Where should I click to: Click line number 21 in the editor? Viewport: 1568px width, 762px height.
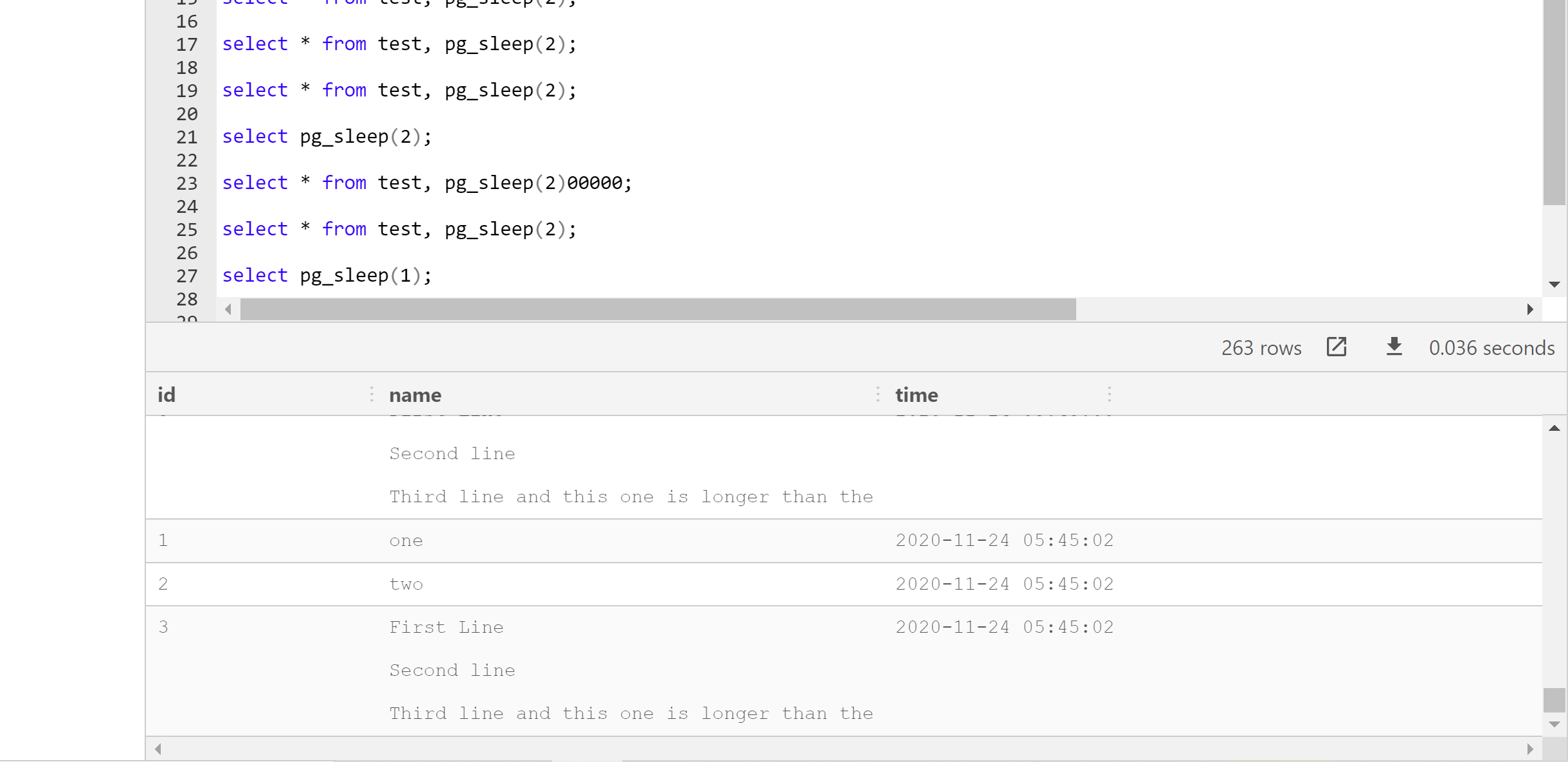(x=186, y=136)
